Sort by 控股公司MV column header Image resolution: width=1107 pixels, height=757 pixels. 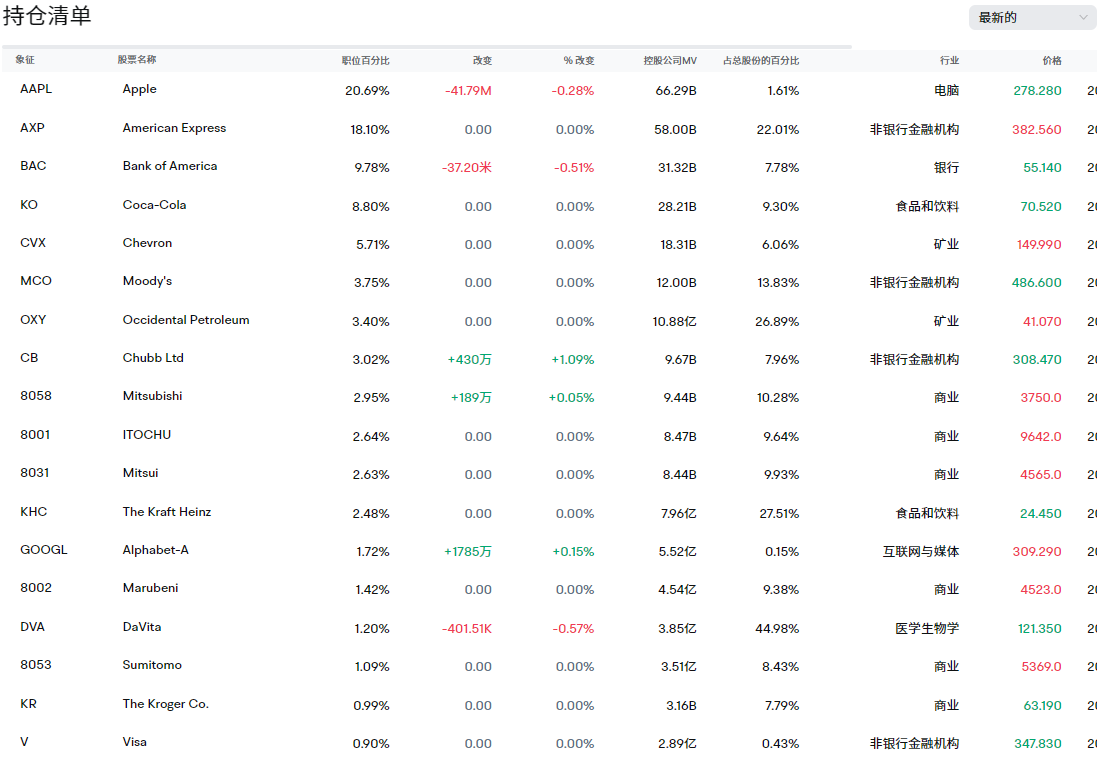[x=669, y=61]
